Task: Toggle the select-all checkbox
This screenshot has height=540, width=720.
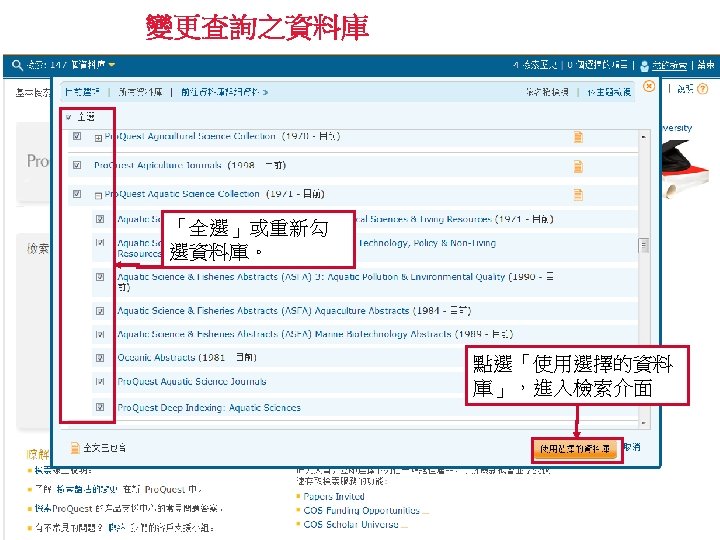Action: click(x=68, y=117)
